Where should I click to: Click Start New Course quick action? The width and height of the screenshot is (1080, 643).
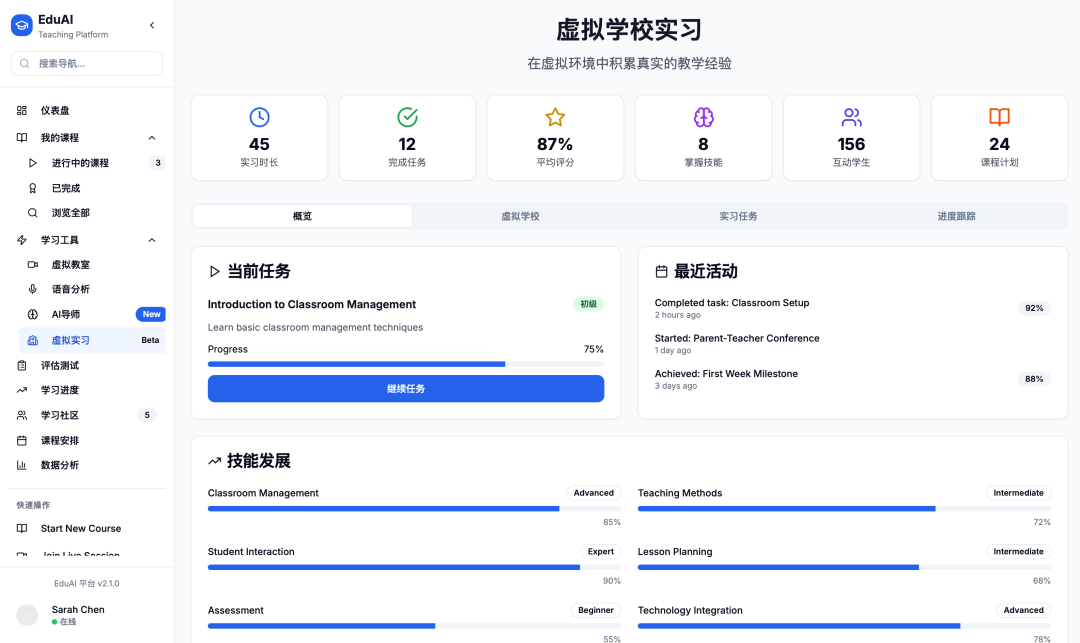[x=80, y=529]
